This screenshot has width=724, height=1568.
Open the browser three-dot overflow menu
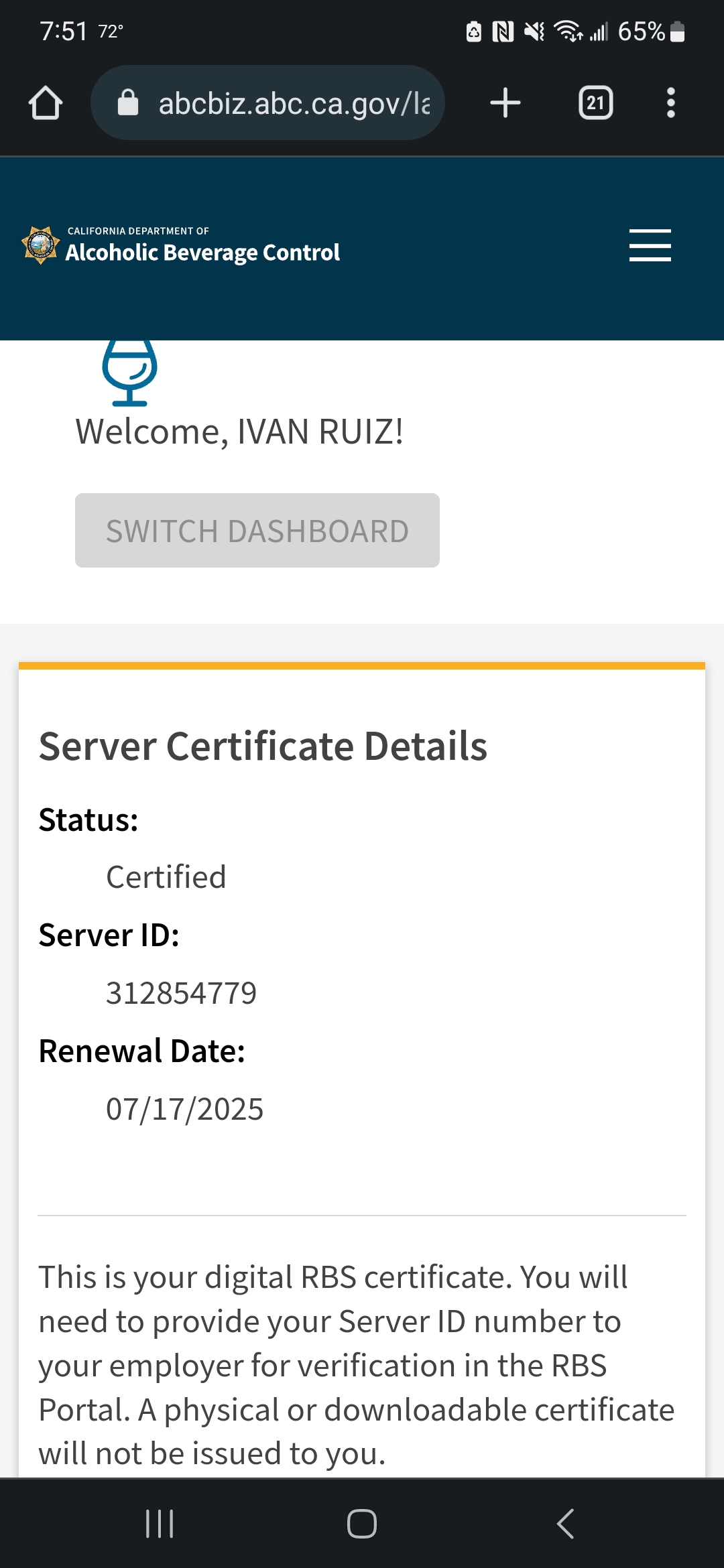670,103
